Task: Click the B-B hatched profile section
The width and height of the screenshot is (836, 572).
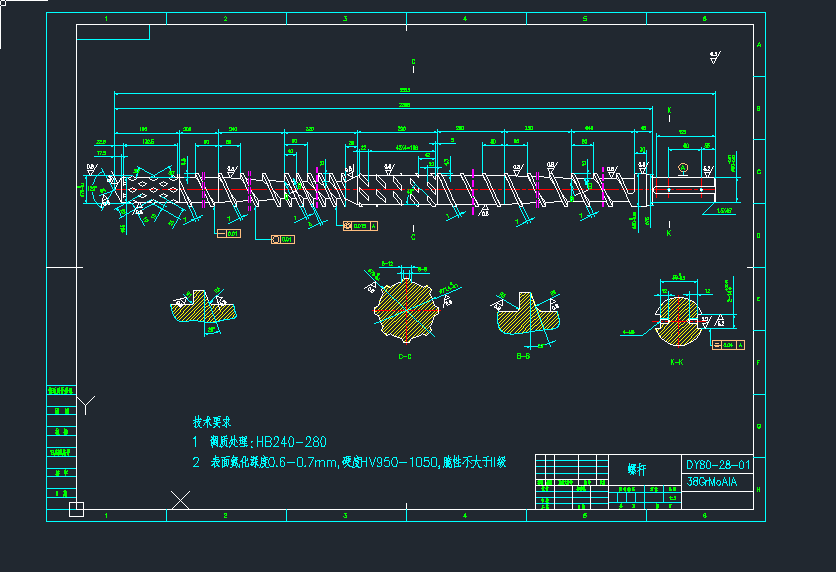Action: point(523,319)
